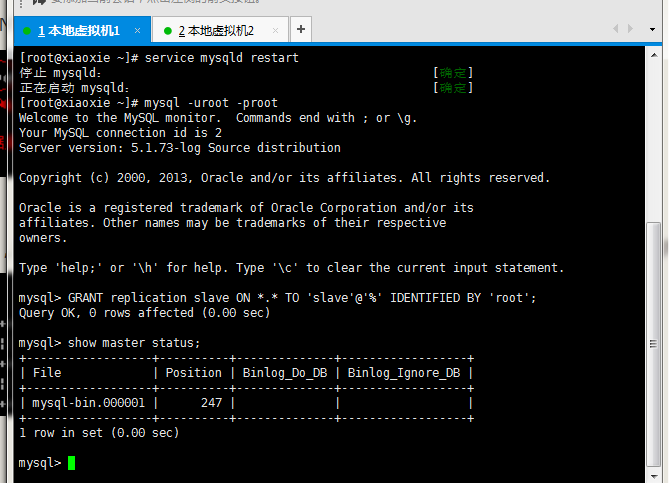Click the scrollbar up arrow
The image size is (669, 483).
654,55
